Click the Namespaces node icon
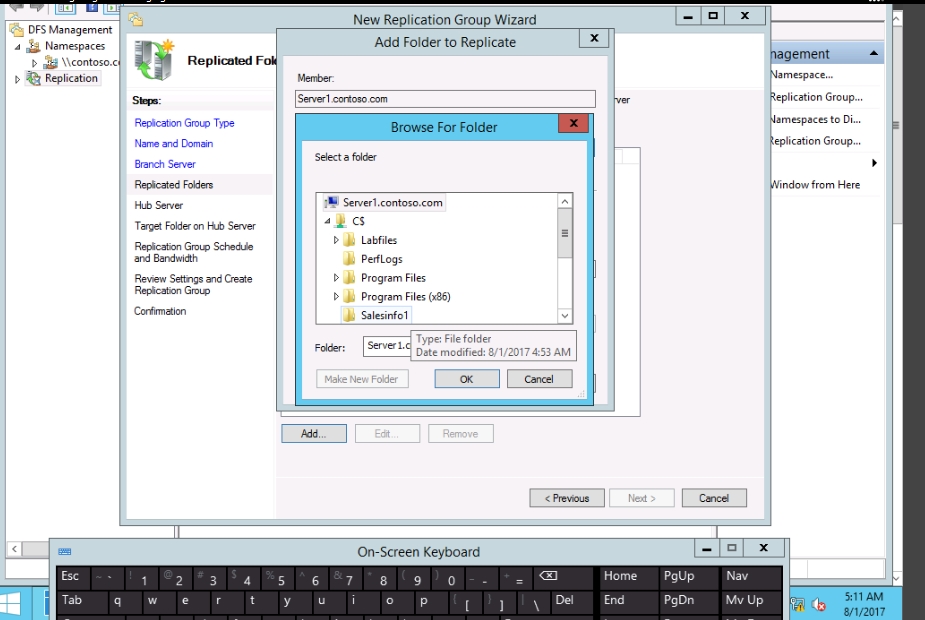Screen dimensions: 925x620 click(34, 46)
